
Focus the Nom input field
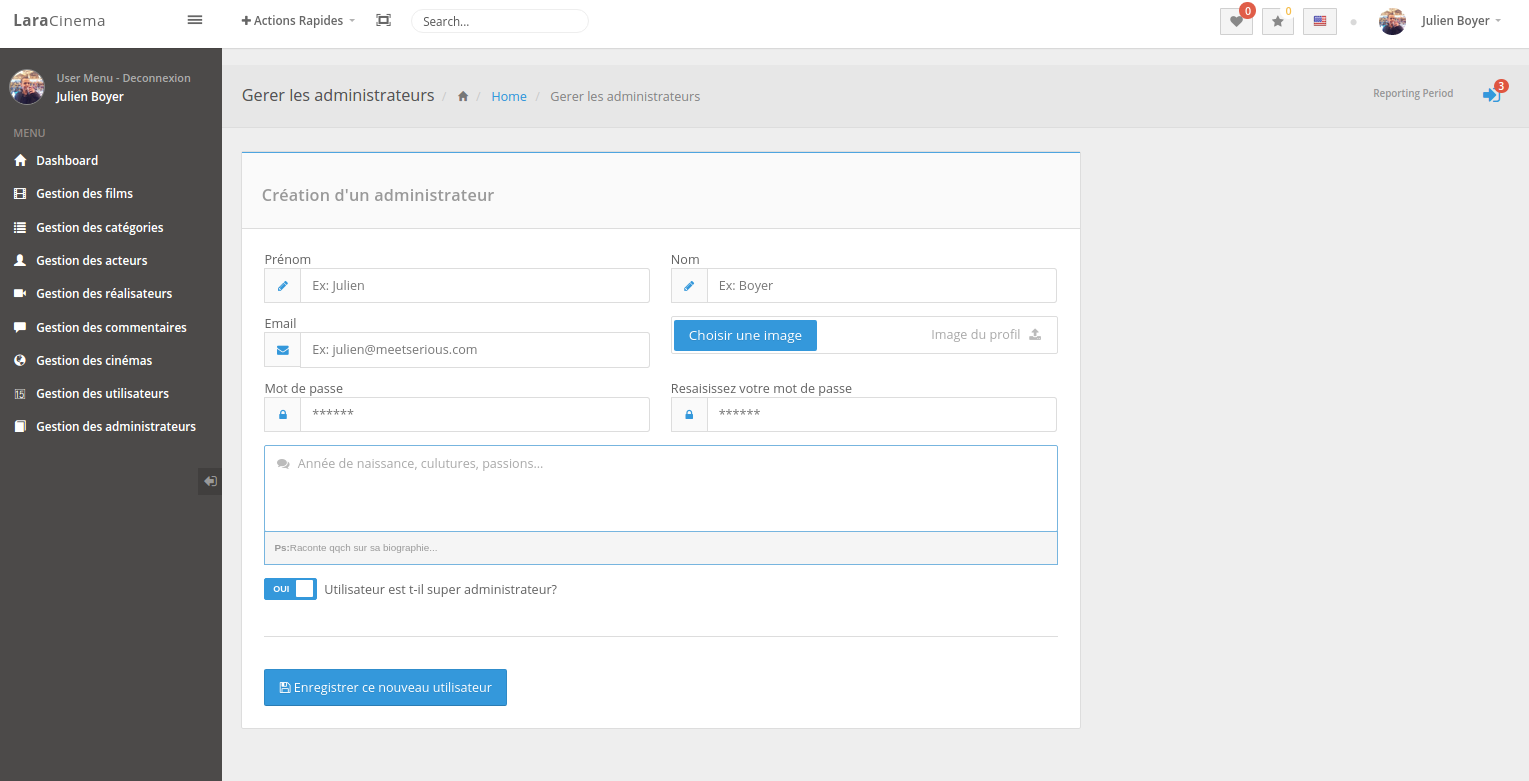click(x=882, y=286)
